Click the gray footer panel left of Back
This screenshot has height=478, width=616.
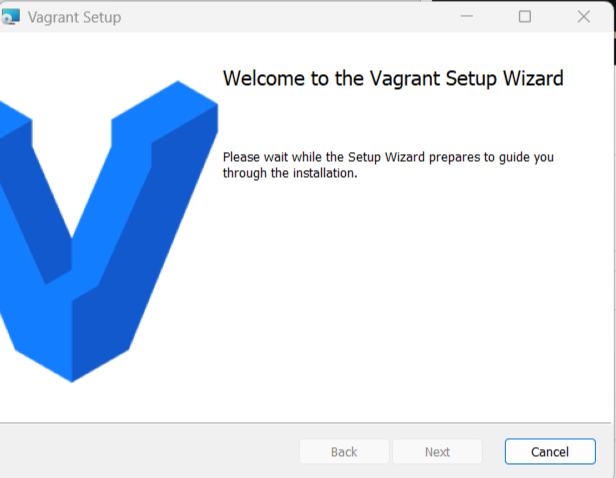[x=149, y=452]
